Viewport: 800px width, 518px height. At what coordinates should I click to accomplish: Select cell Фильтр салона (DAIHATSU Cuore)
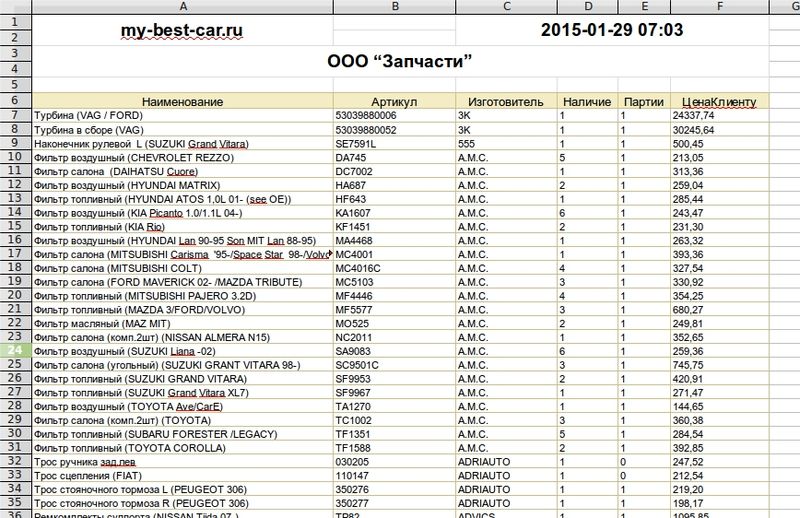183,171
